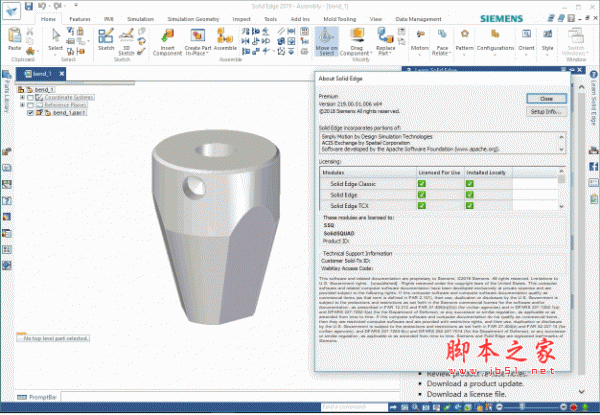Select the bend_1.par:1 tree item
600x415 pixels.
[69, 113]
